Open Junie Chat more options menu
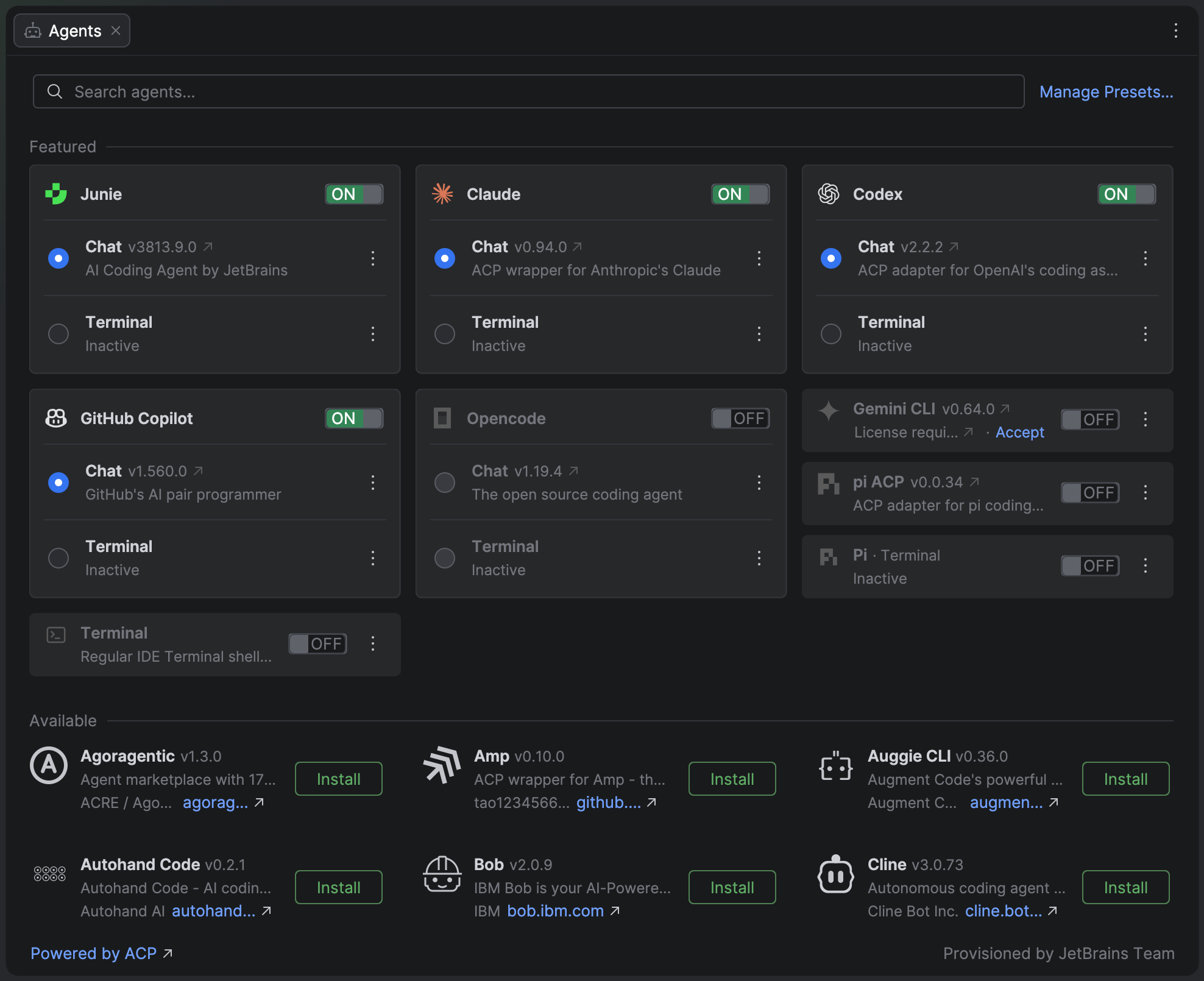Viewport: 1204px width, 981px height. tap(373, 258)
